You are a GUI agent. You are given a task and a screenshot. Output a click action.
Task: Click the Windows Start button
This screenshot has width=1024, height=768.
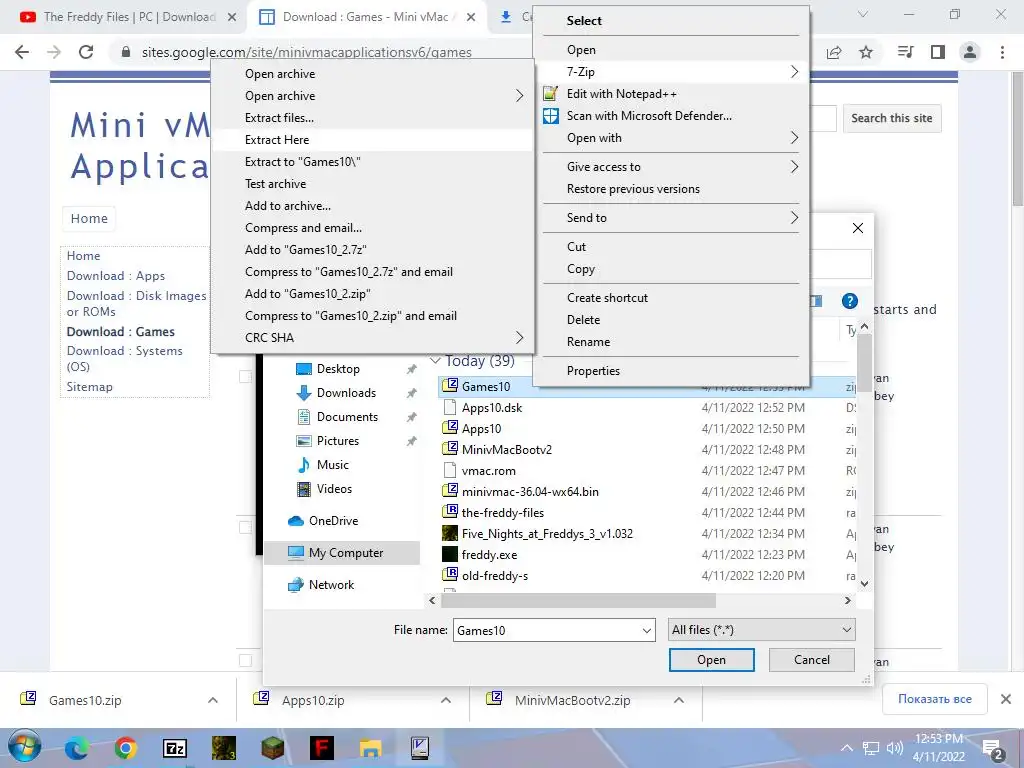pyautogui.click(x=24, y=747)
